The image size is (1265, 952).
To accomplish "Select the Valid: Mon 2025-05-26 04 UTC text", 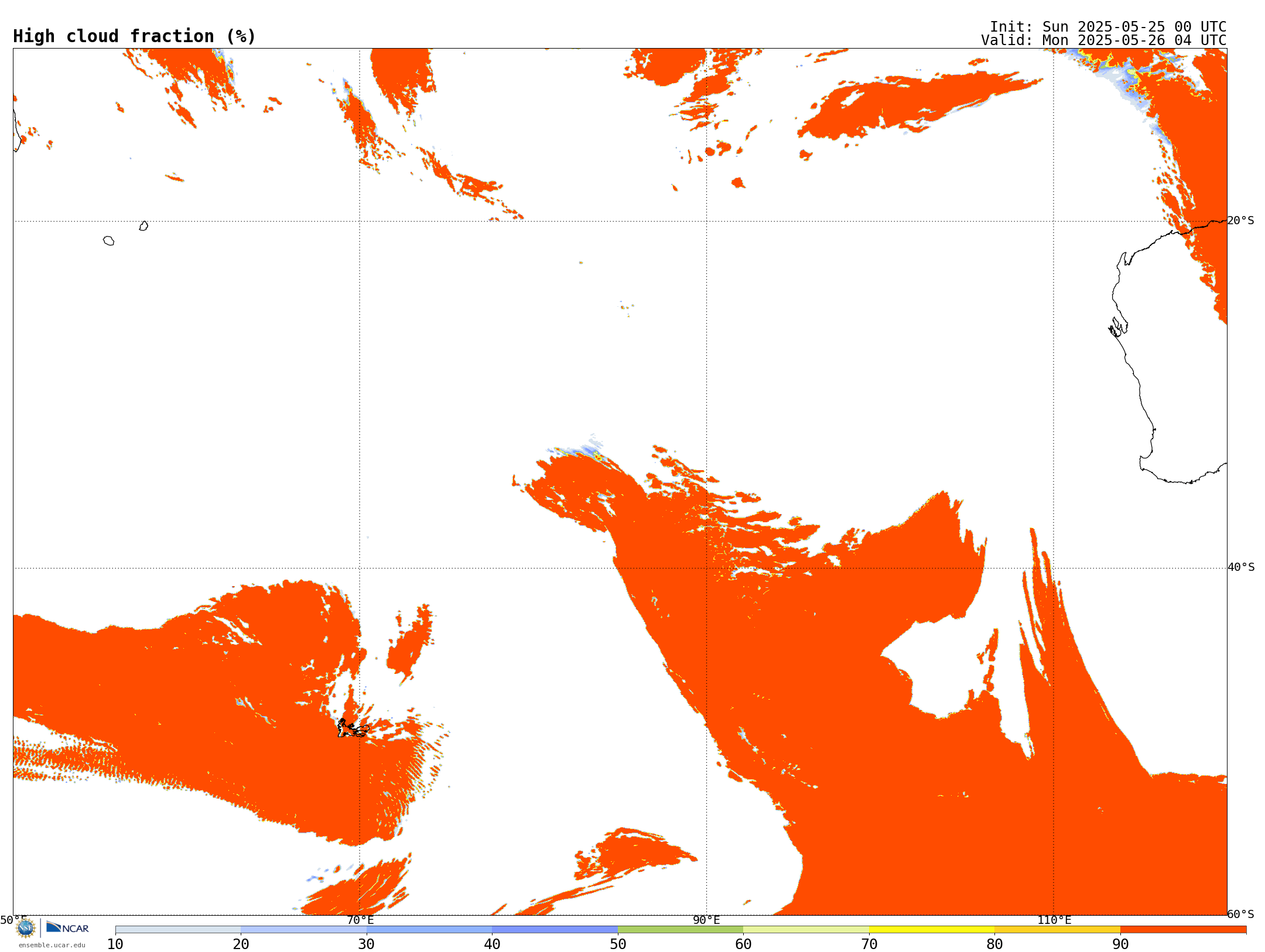I will 1104,40.
